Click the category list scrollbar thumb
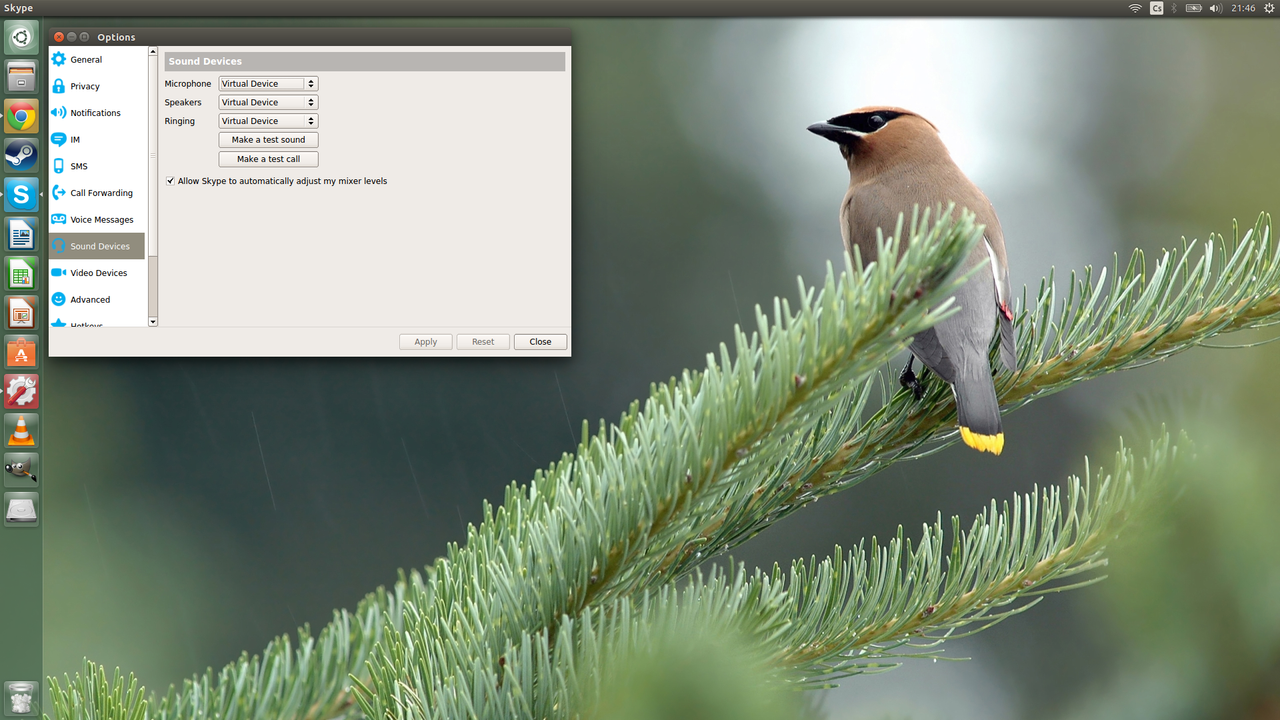The width and height of the screenshot is (1280, 720). coord(153,156)
